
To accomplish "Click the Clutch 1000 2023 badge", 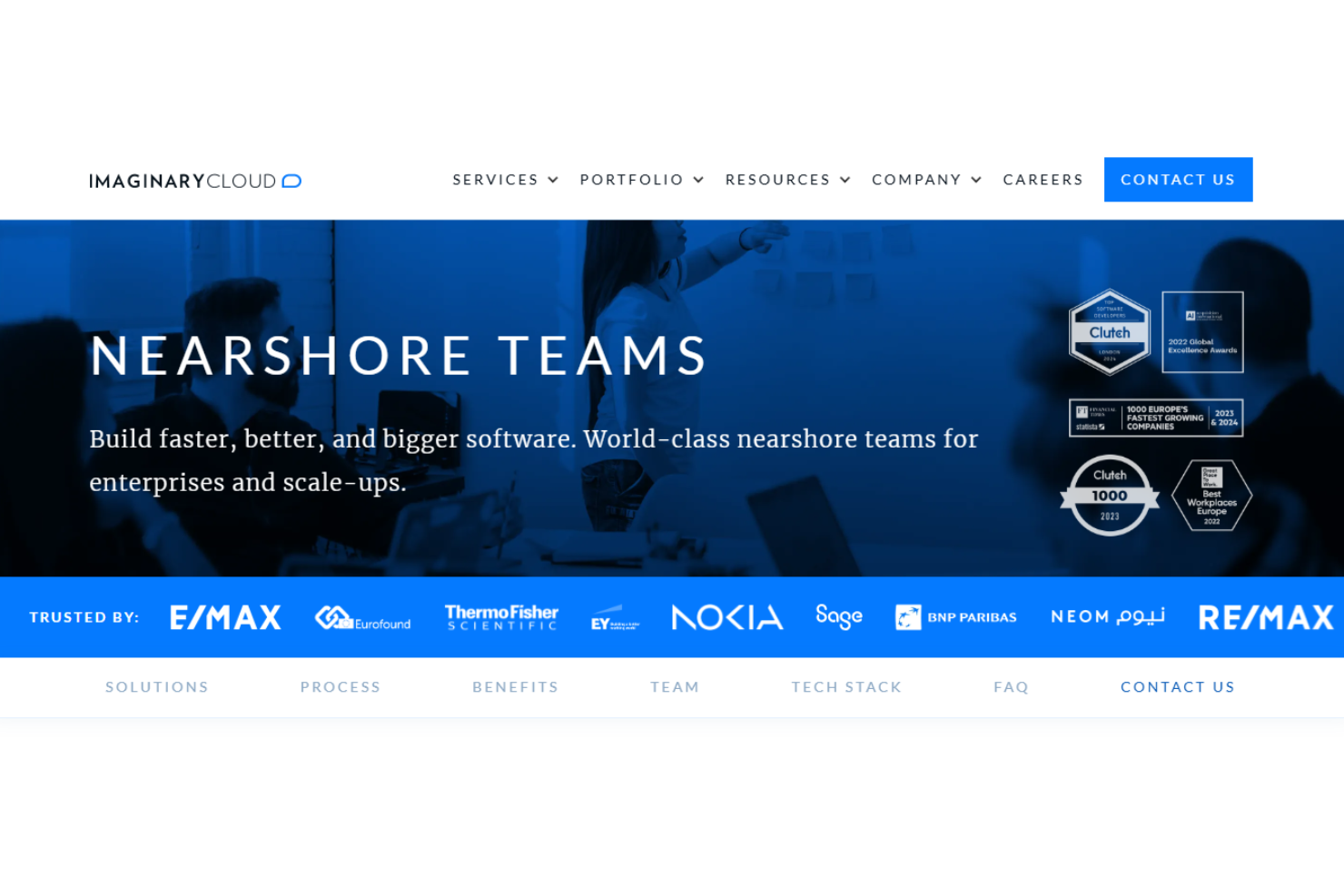I will tap(1110, 495).
